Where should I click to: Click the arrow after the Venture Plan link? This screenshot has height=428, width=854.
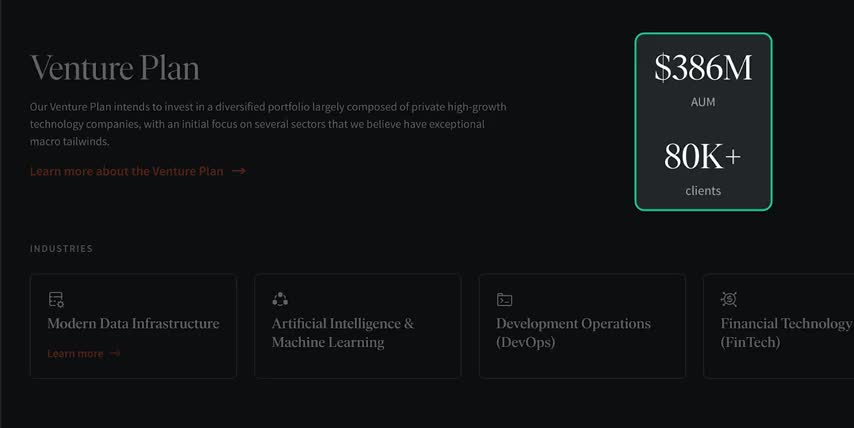(239, 171)
